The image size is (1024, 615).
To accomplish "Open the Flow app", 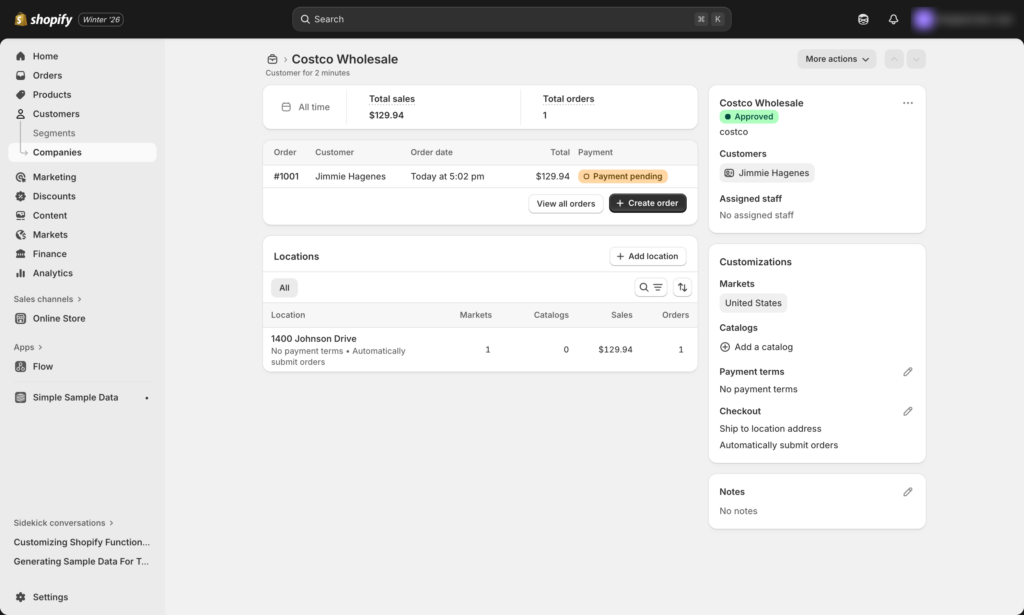I will [x=82, y=367].
